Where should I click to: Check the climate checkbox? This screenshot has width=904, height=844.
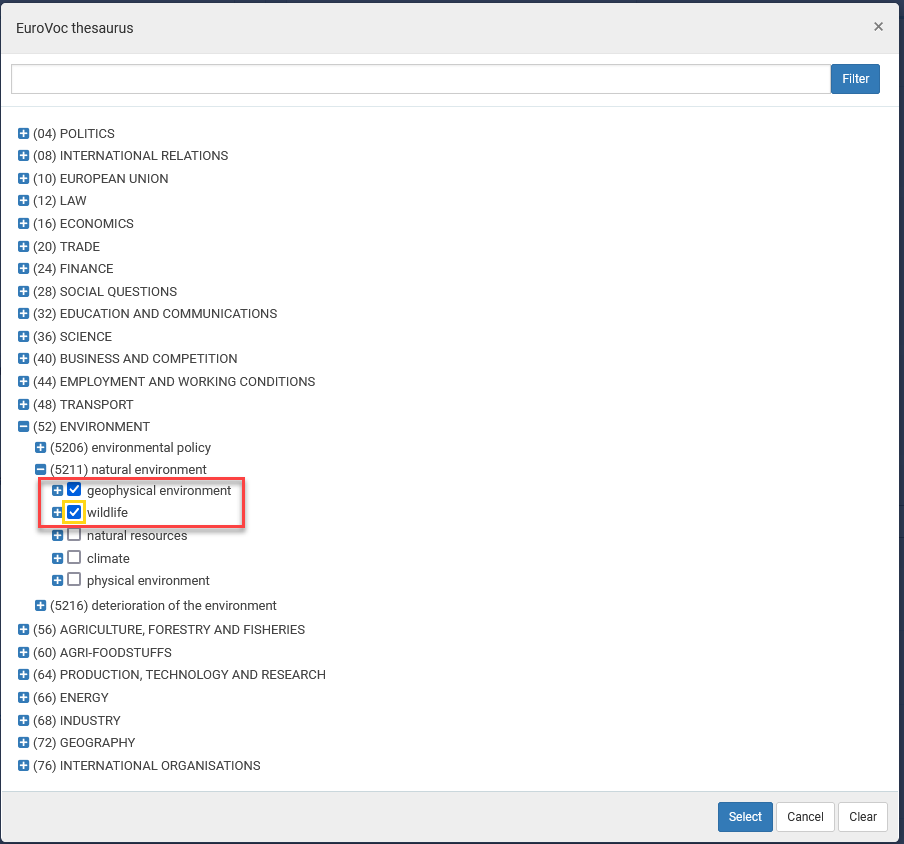click(74, 557)
